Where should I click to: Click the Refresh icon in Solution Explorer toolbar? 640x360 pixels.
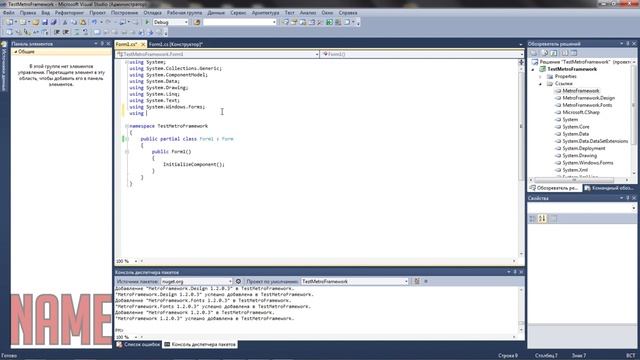pos(554,53)
